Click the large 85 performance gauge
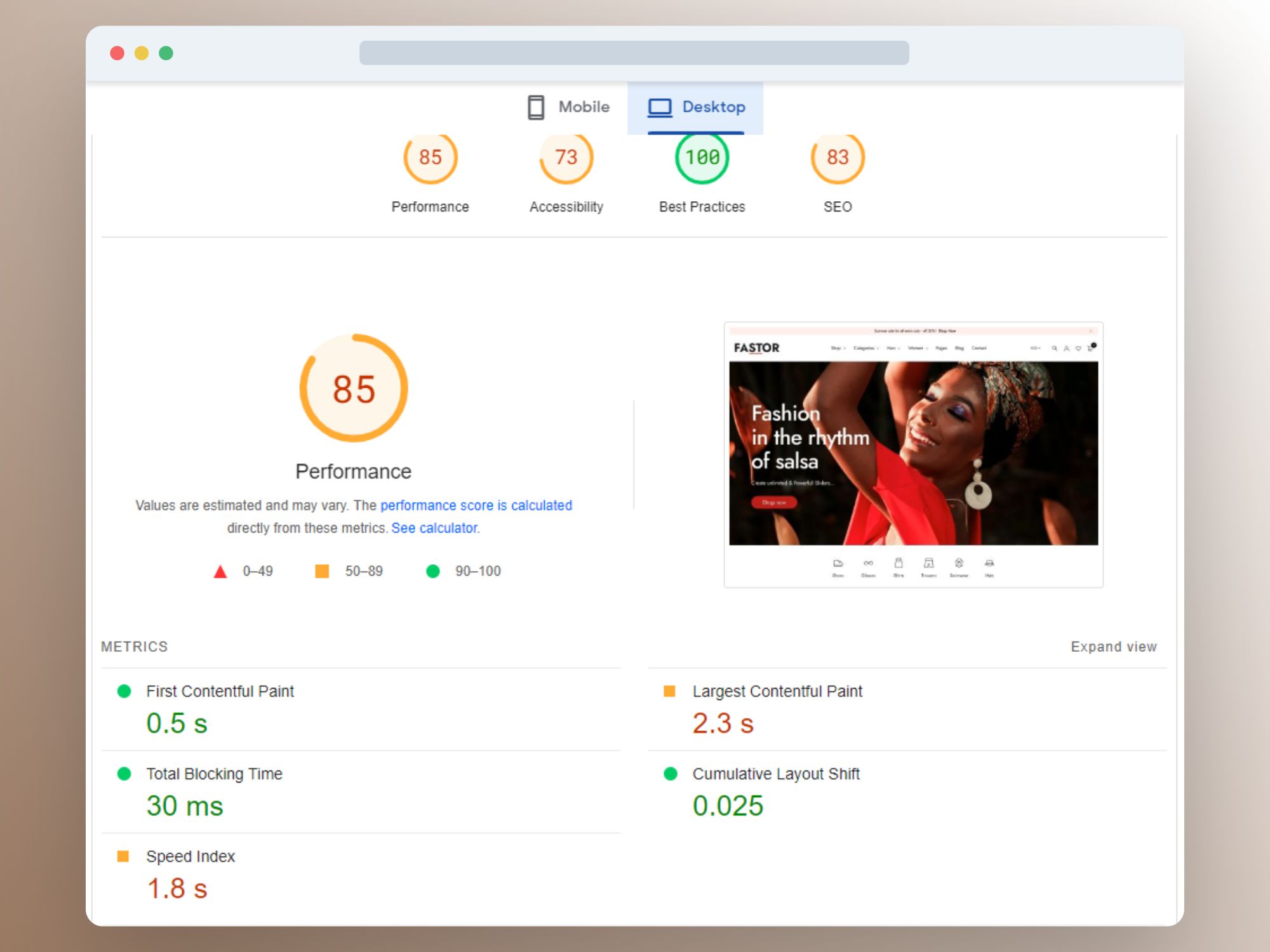1270x952 pixels. tap(354, 388)
